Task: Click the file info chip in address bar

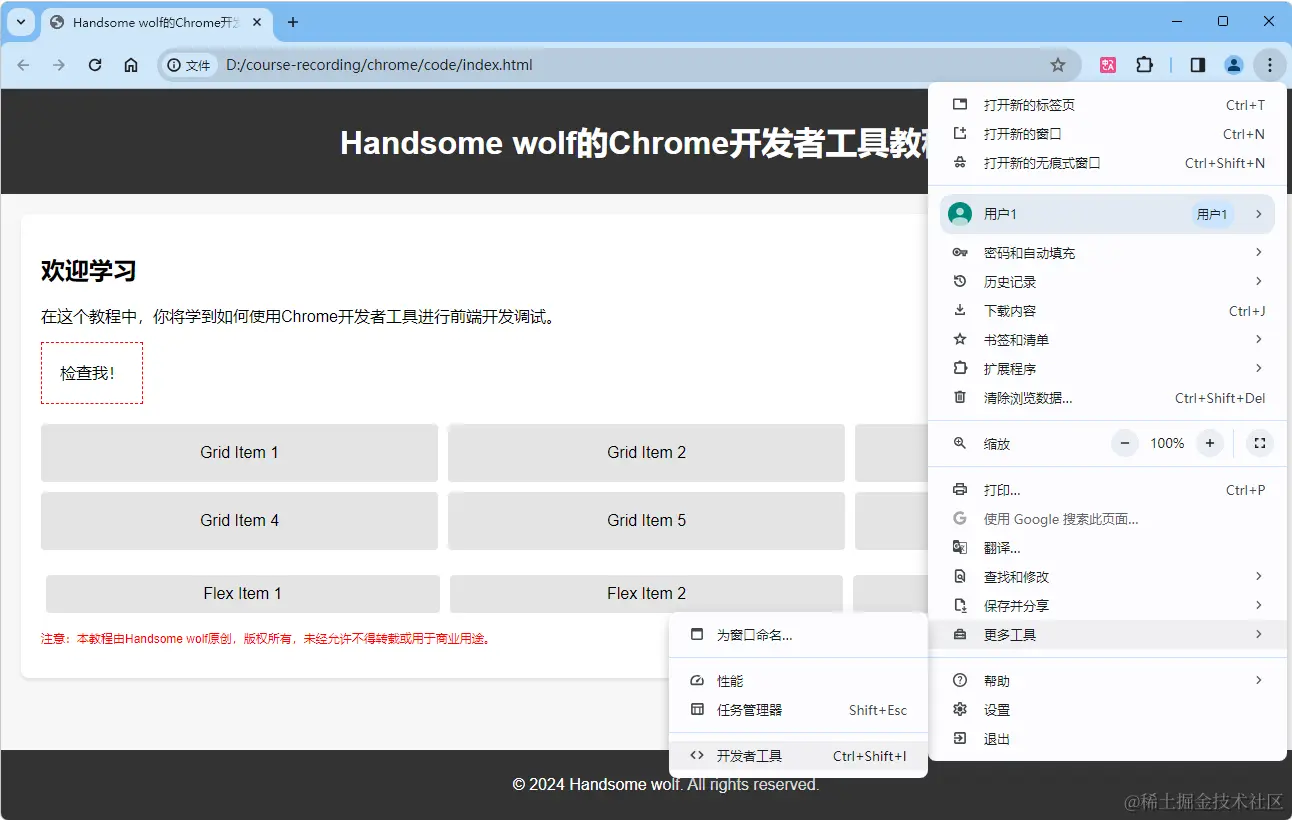Action: pos(189,65)
